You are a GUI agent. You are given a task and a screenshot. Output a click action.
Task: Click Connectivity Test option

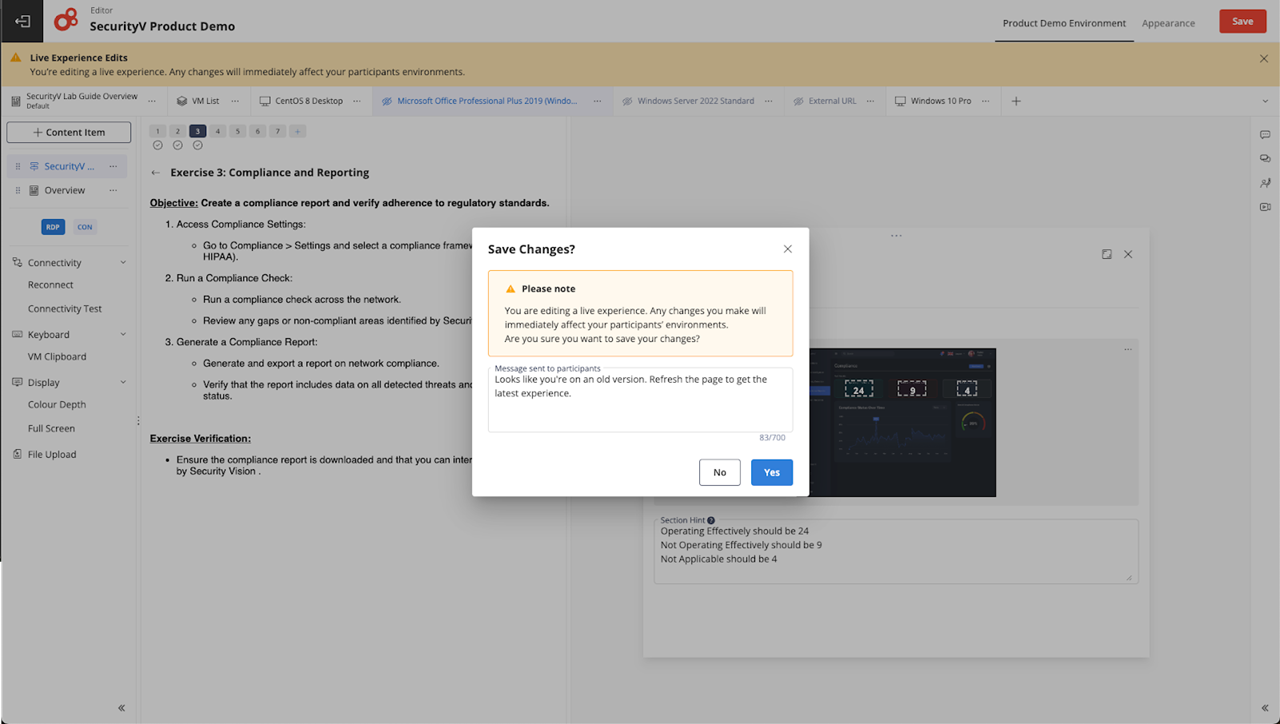(x=65, y=309)
